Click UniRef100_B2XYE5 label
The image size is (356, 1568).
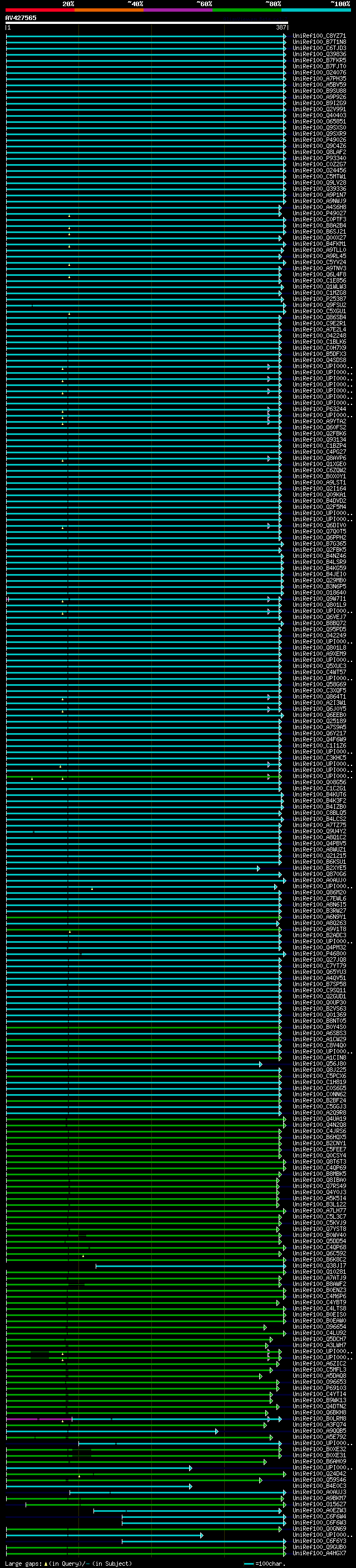pyautogui.click(x=319, y=868)
